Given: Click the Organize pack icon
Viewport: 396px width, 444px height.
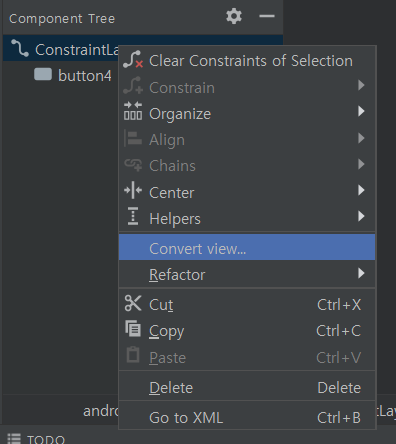Looking at the screenshot, I should point(133,111).
